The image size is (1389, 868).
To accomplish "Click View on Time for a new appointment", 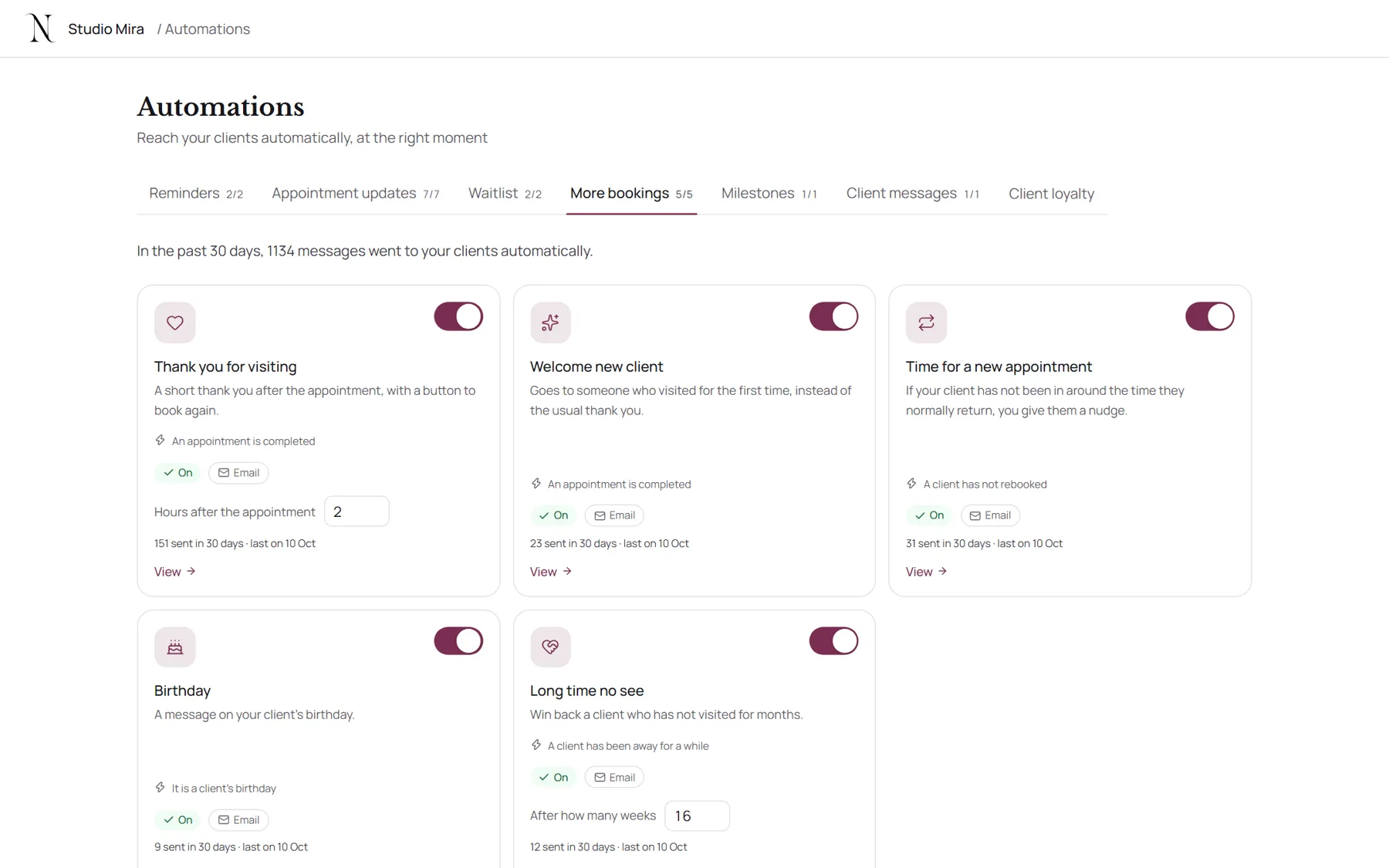I will (927, 572).
